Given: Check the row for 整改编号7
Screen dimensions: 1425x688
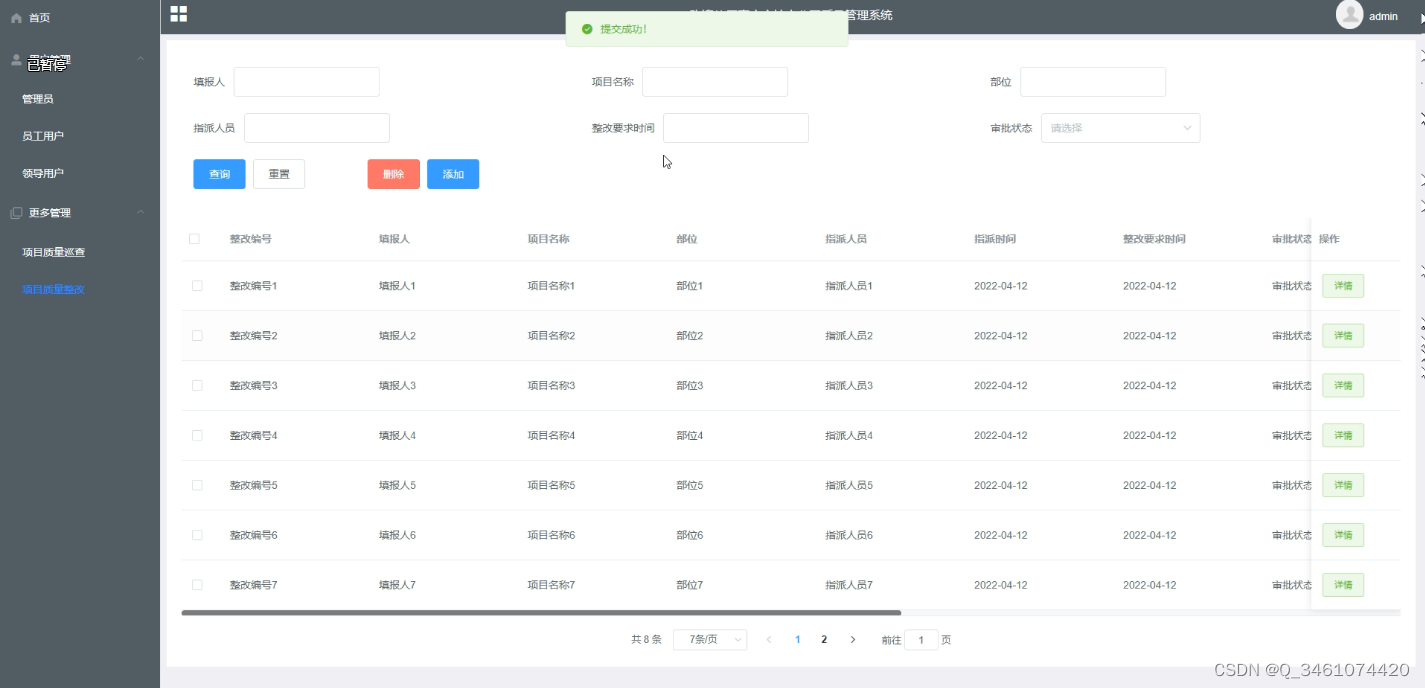Looking at the screenshot, I should 197,585.
